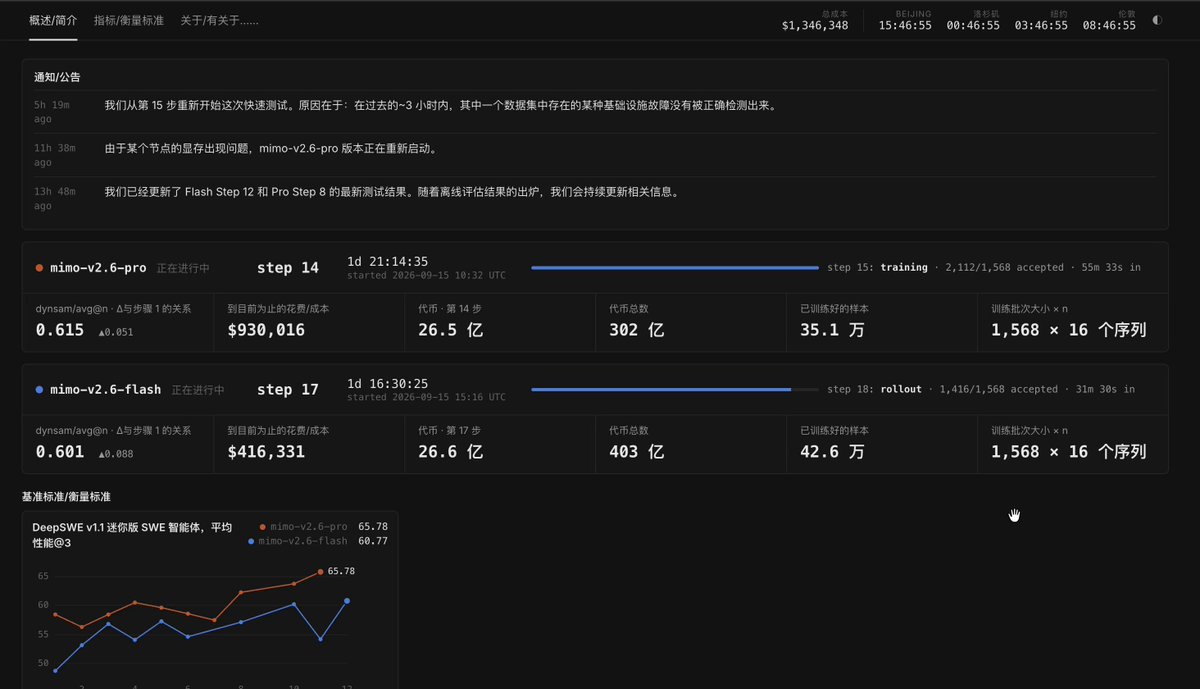Image resolution: width=1200 pixels, height=689 pixels.
Task: Click the 洛杉矶 clock 00:46:55
Action: [973, 25]
